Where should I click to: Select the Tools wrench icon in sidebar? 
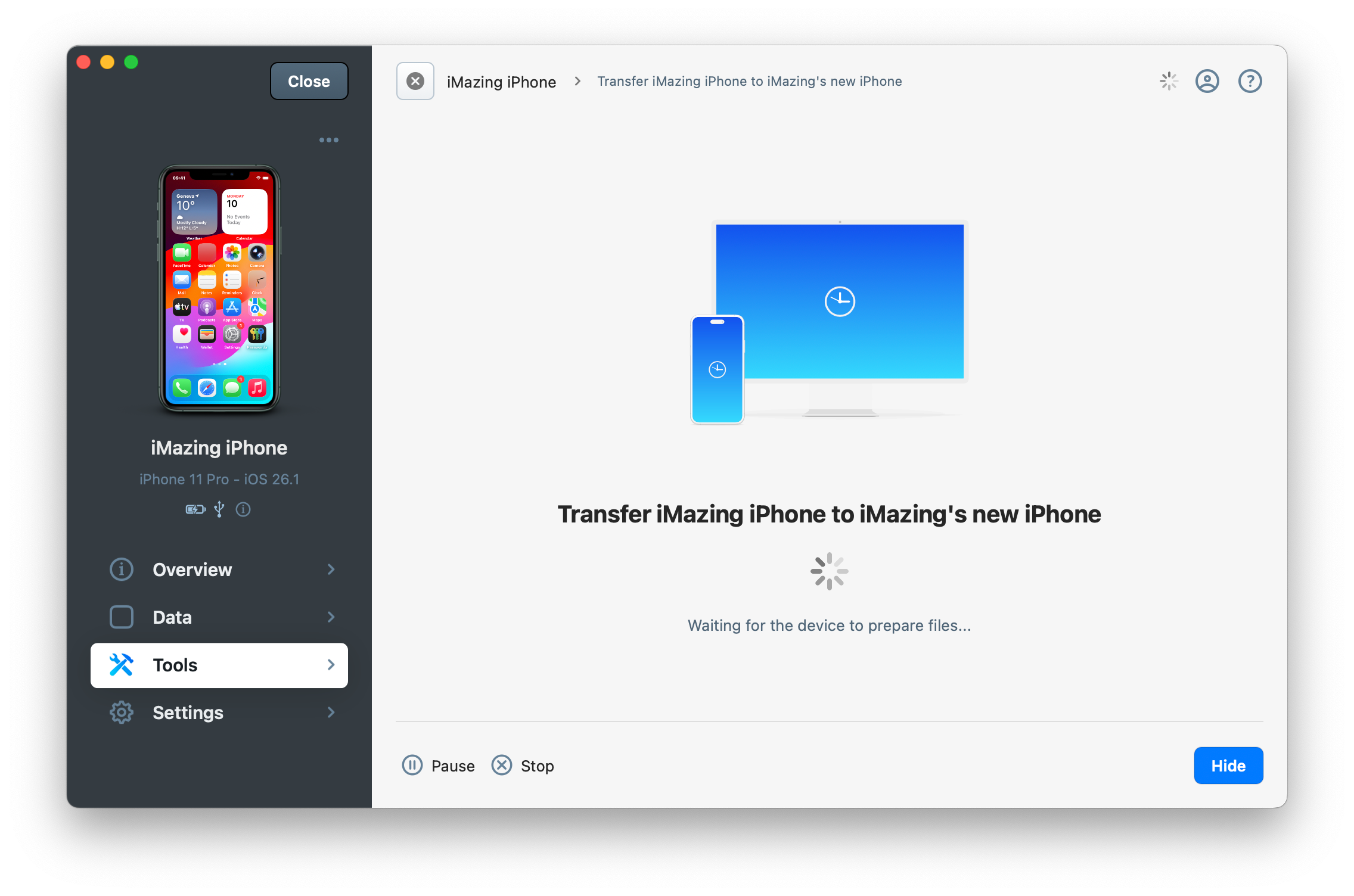coord(122,665)
